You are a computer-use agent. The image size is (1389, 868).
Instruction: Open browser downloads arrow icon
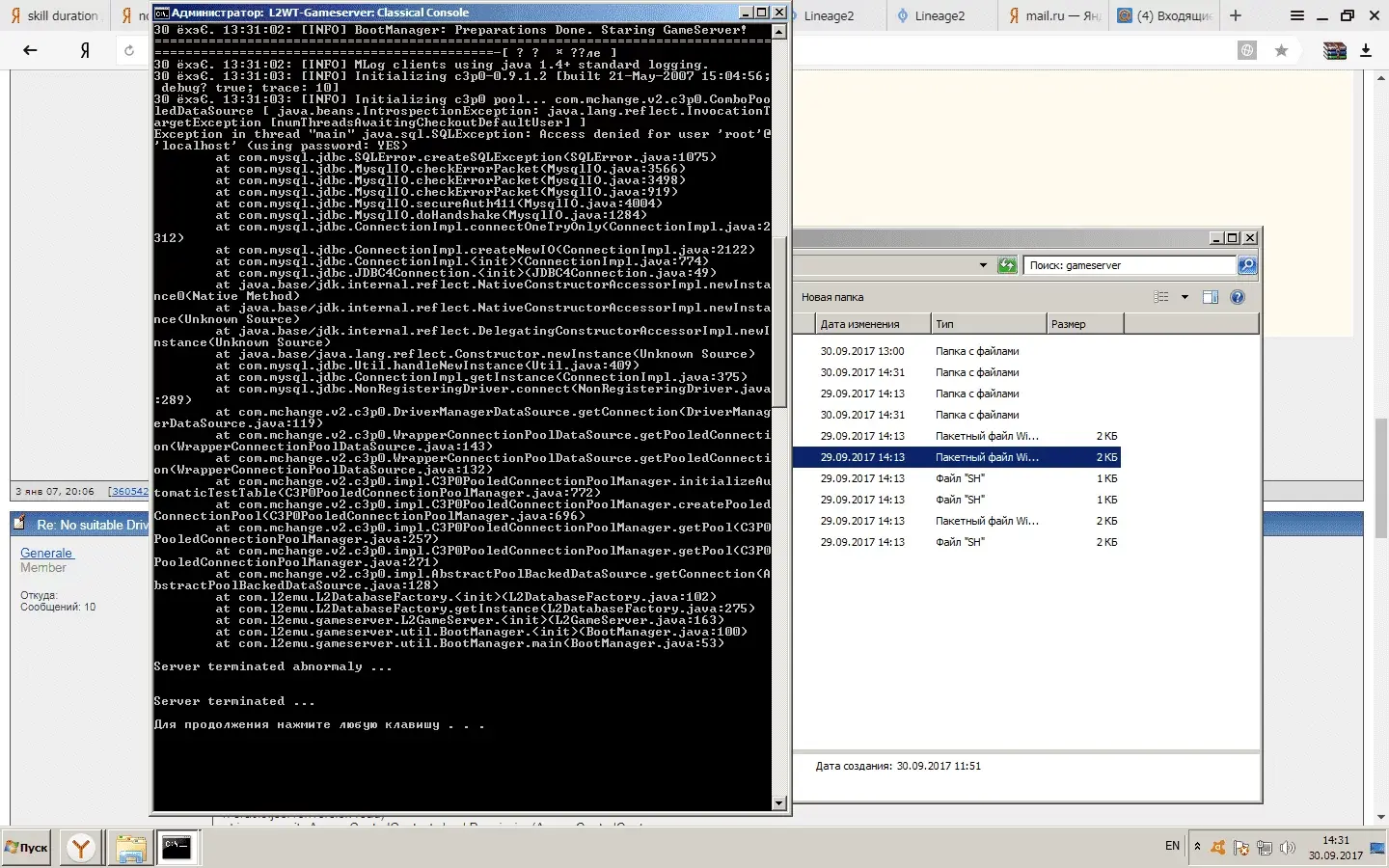(1366, 50)
